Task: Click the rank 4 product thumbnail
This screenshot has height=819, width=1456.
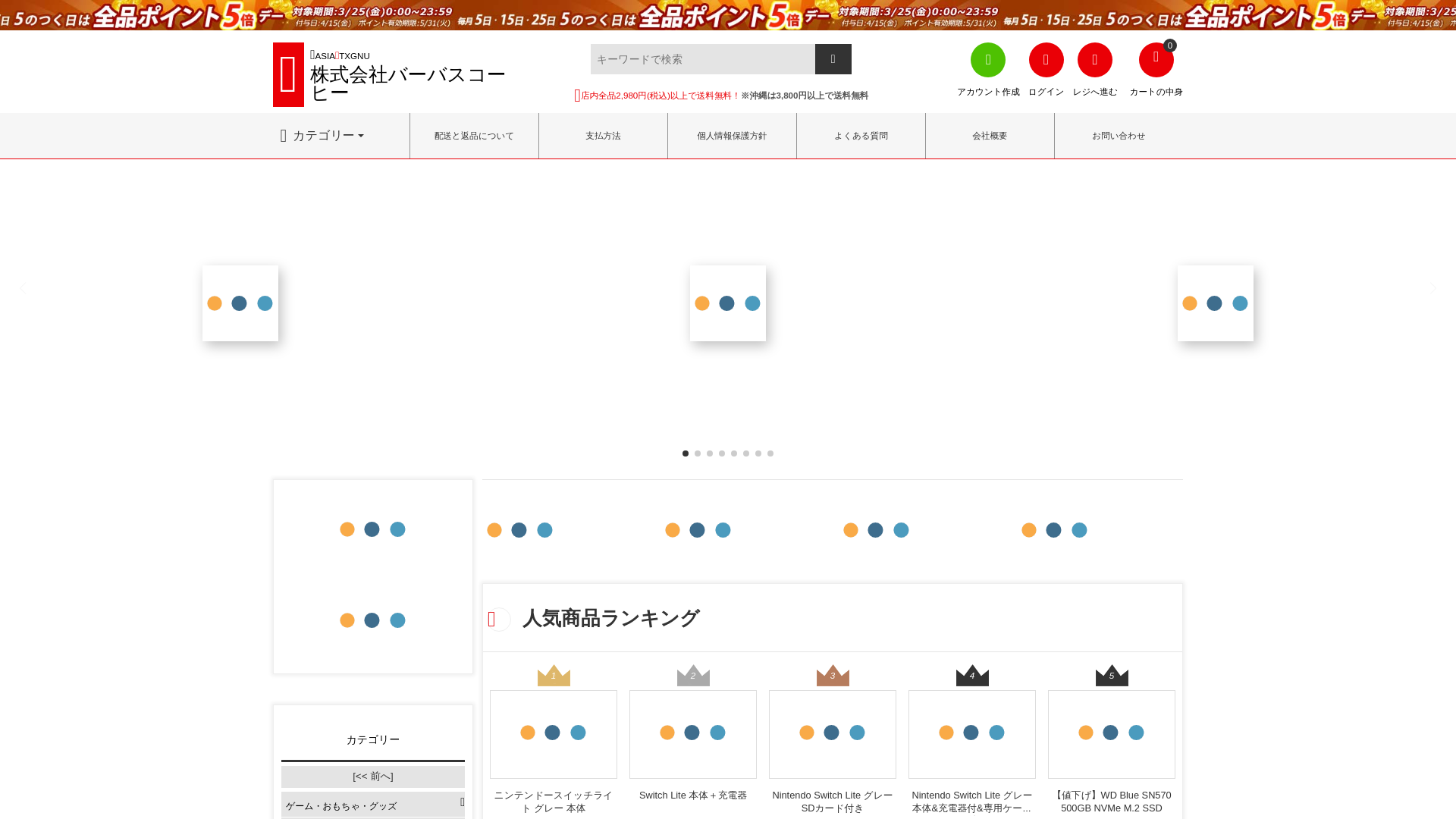Action: [972, 734]
